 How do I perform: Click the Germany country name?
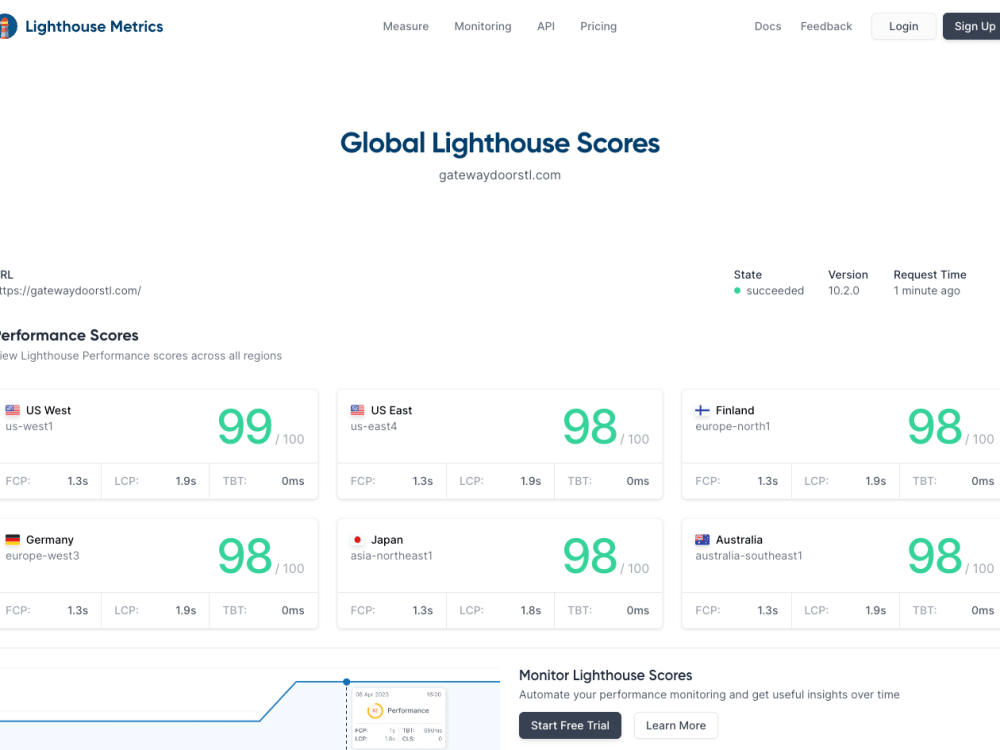click(x=50, y=540)
